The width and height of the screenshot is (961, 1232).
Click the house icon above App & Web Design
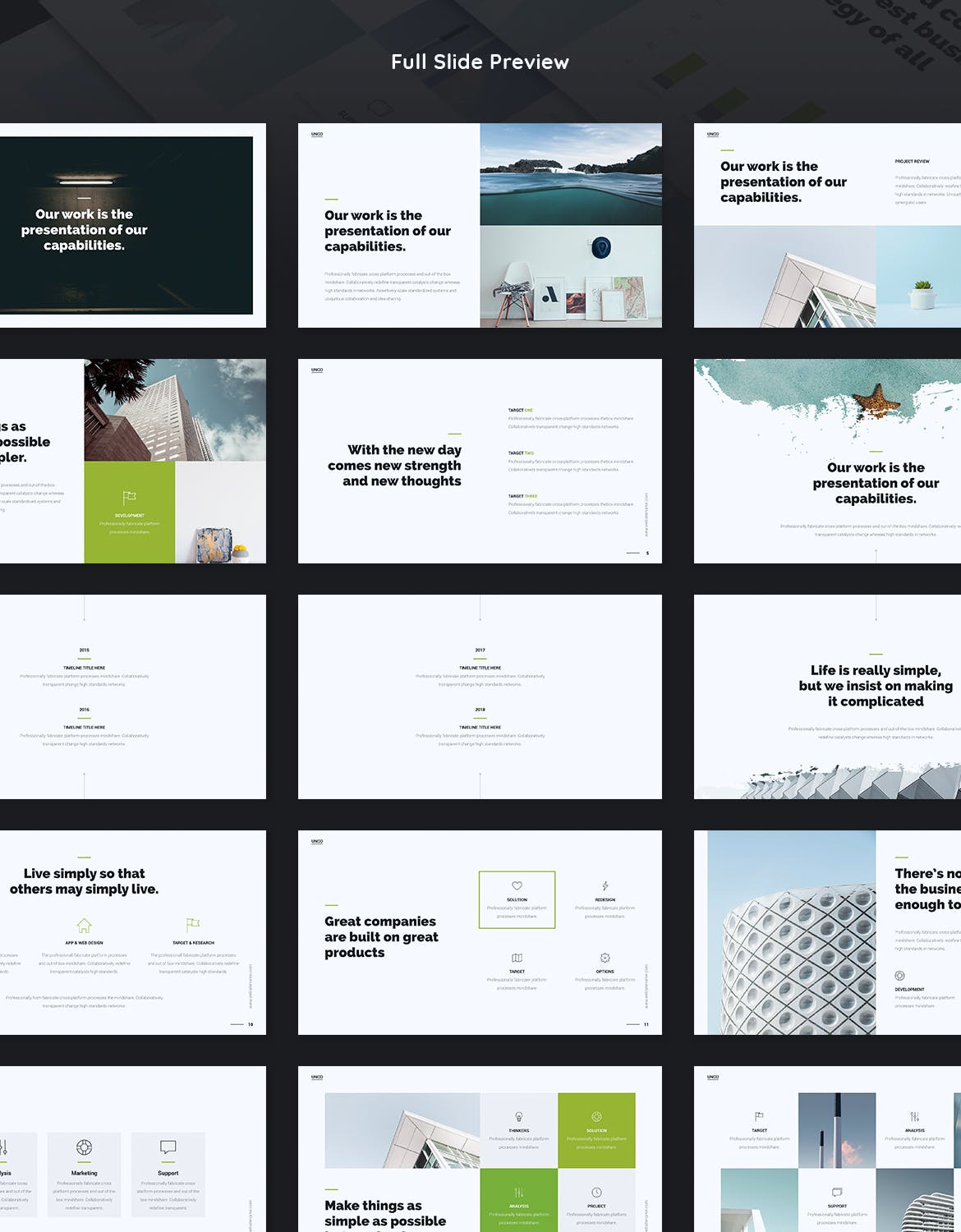pyautogui.click(x=84, y=925)
